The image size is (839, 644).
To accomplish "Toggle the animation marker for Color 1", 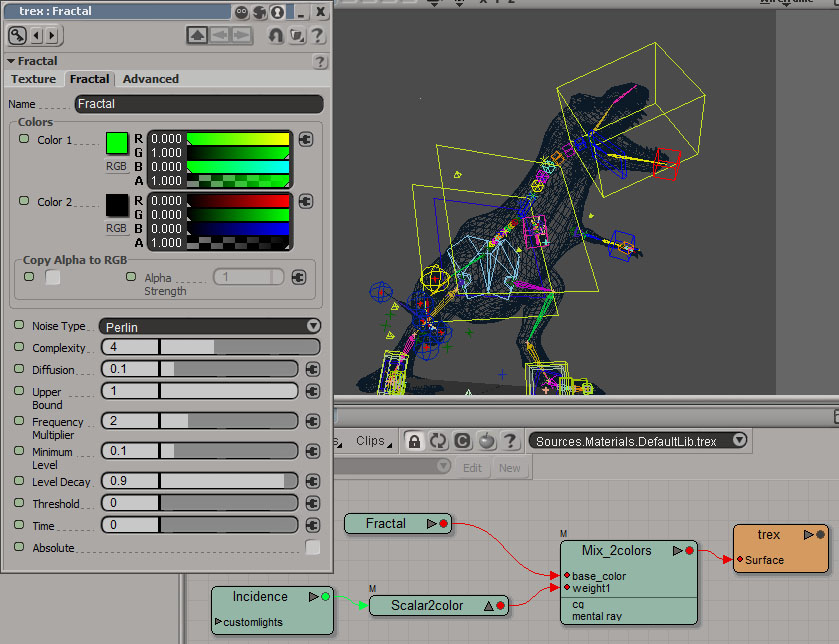I will coord(24,139).
